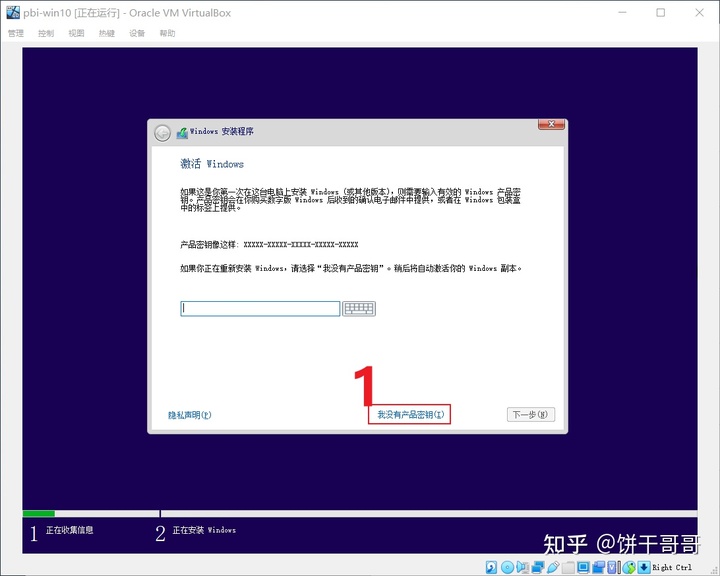Open the 帮助 menu

[167, 33]
